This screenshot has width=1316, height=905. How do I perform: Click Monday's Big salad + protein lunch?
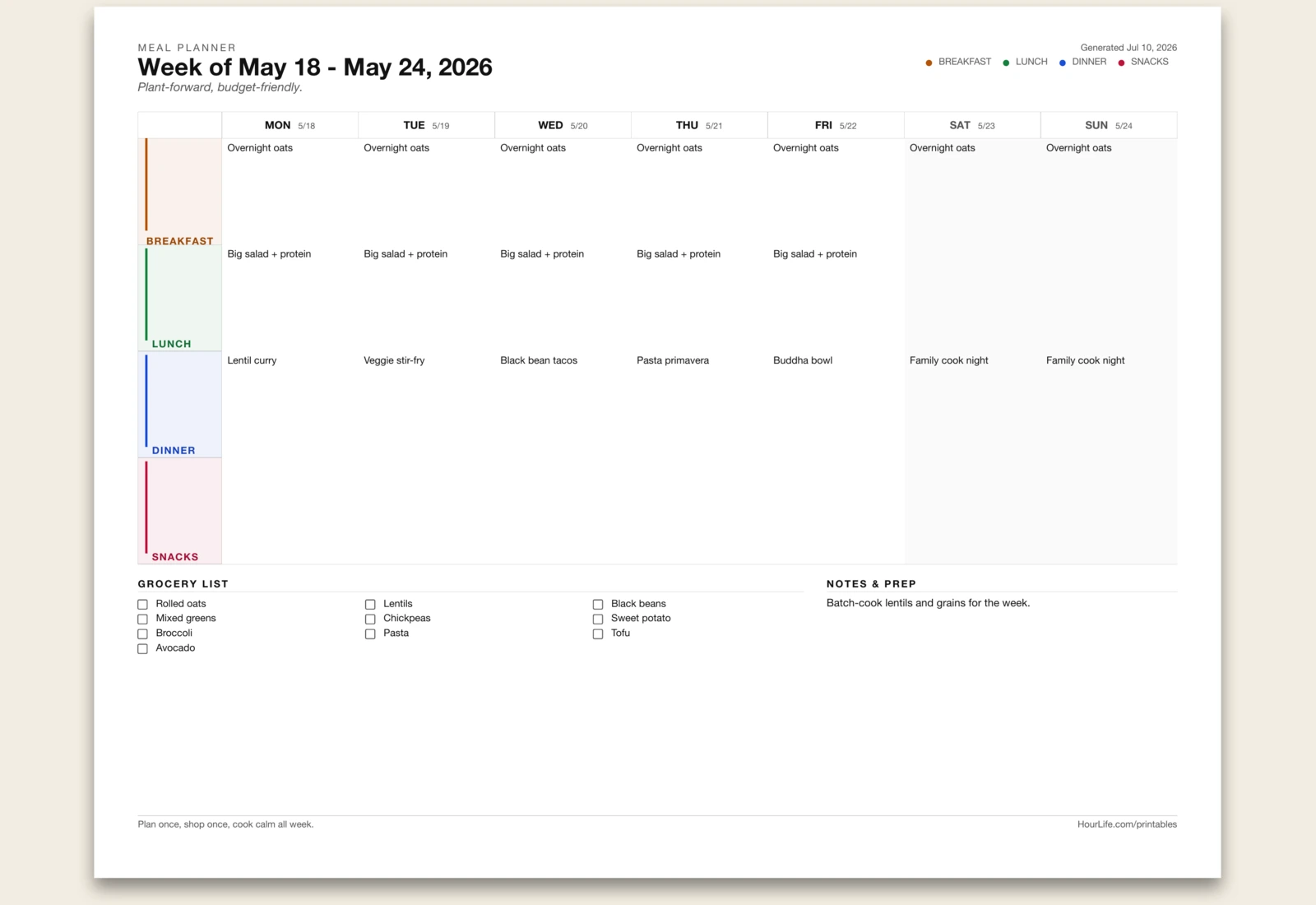(x=269, y=254)
